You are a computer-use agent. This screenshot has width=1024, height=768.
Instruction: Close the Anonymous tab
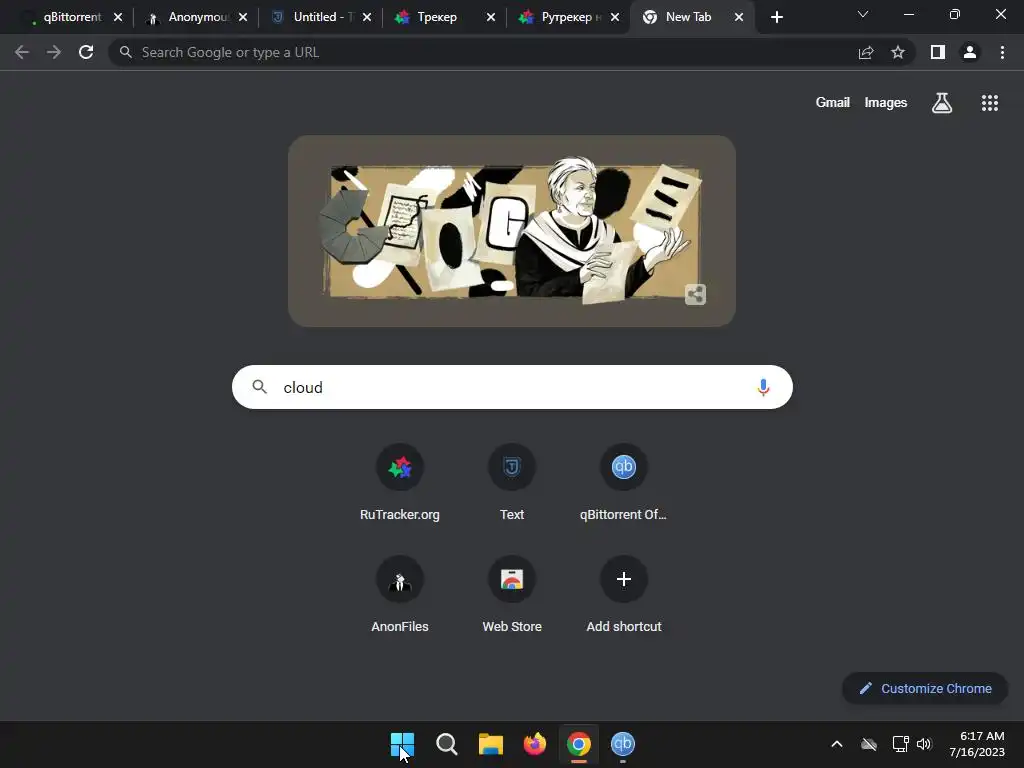243,17
